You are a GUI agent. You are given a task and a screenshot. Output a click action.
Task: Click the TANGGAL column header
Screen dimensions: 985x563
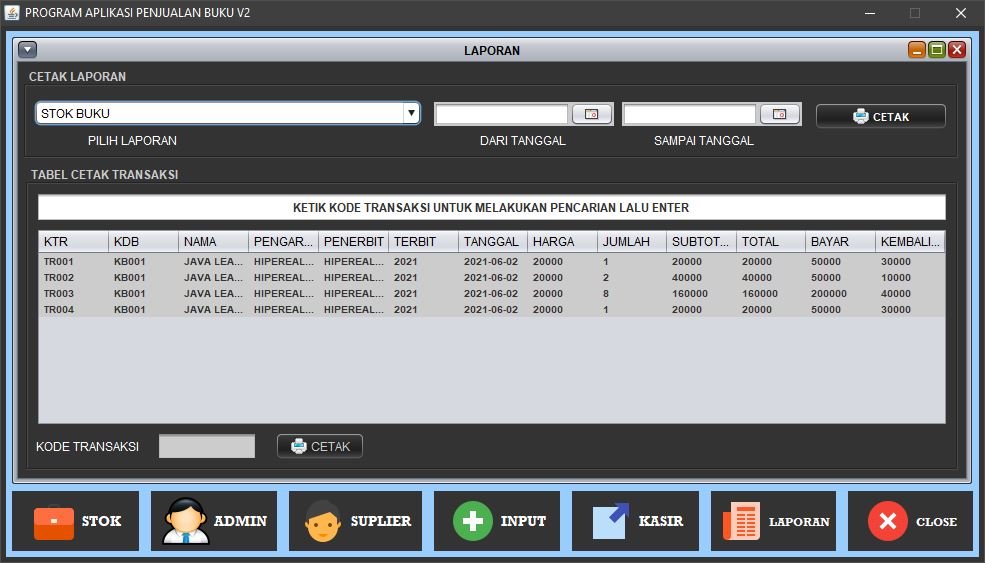[492, 242]
